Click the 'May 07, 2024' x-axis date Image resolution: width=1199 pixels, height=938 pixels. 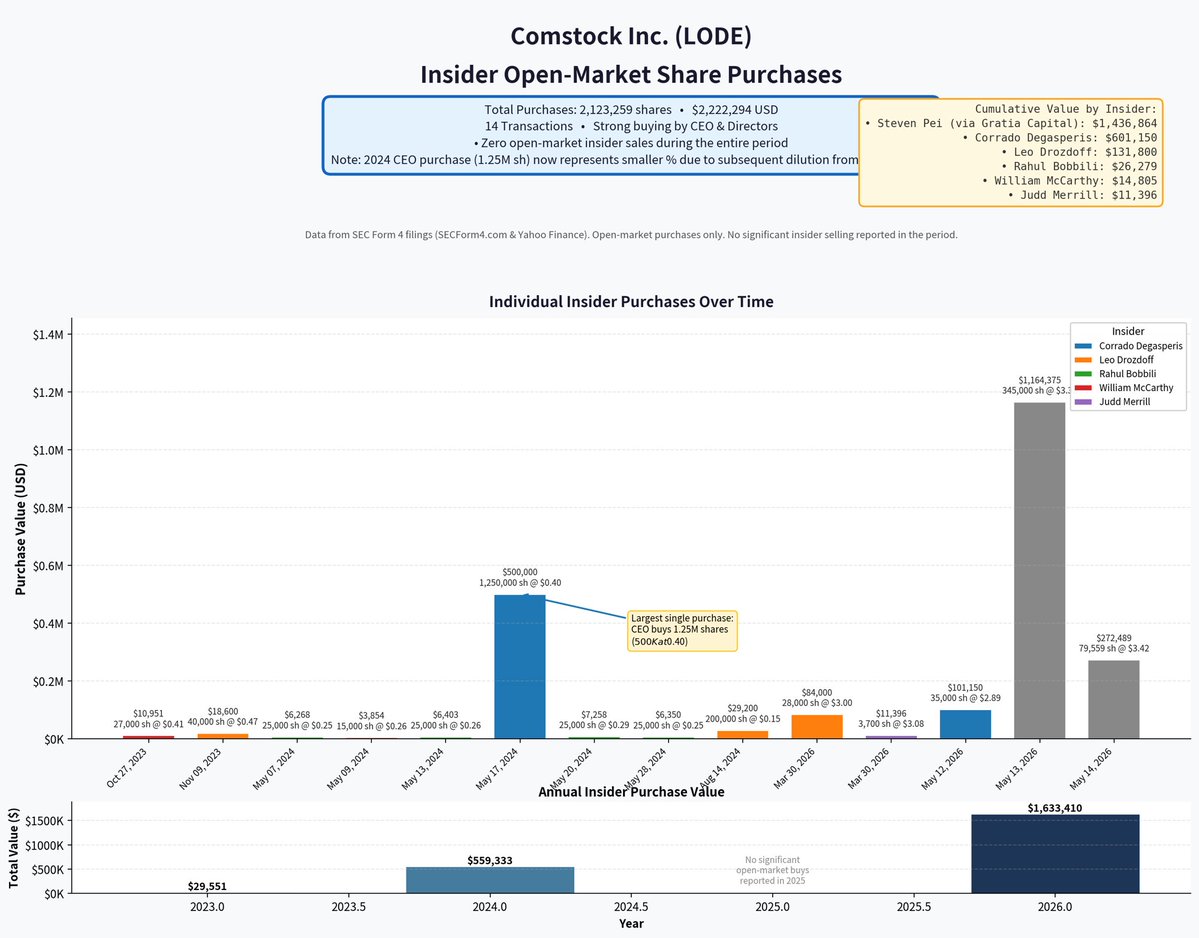tap(275, 768)
